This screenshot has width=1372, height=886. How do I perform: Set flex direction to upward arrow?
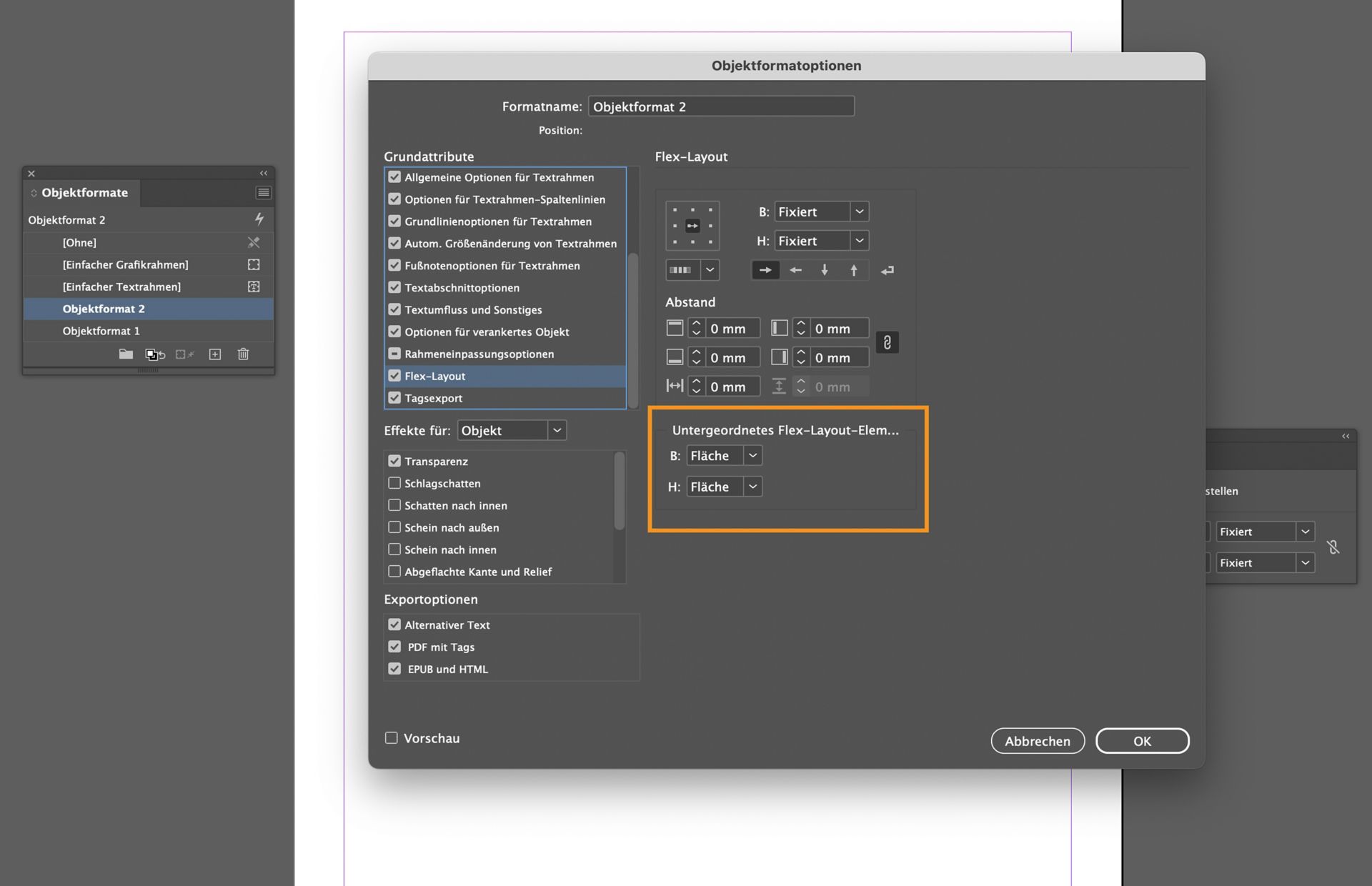[x=854, y=270]
